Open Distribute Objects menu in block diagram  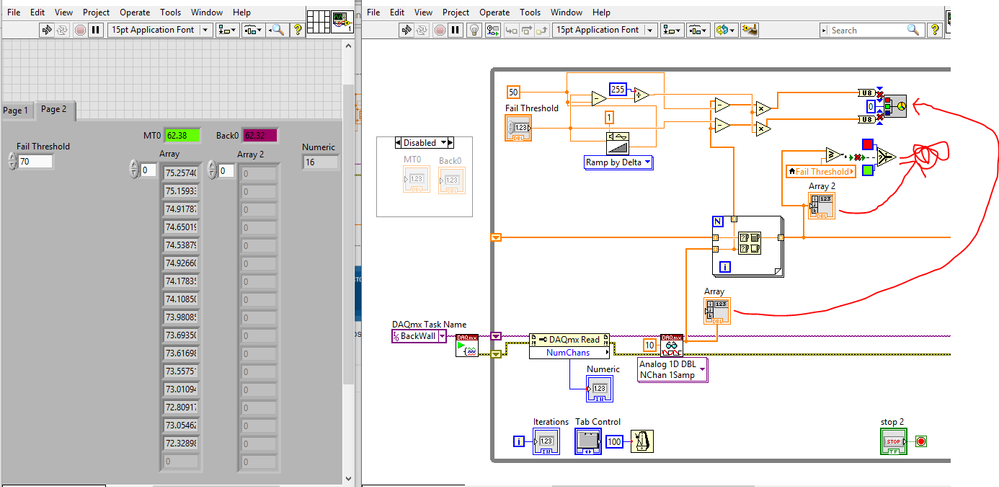(x=699, y=30)
